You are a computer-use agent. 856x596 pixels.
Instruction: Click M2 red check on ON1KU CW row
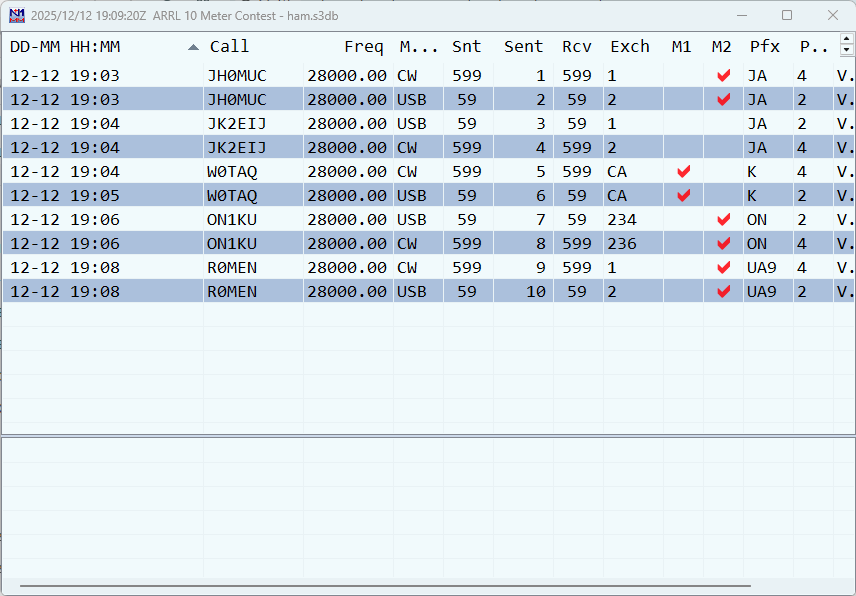723,244
